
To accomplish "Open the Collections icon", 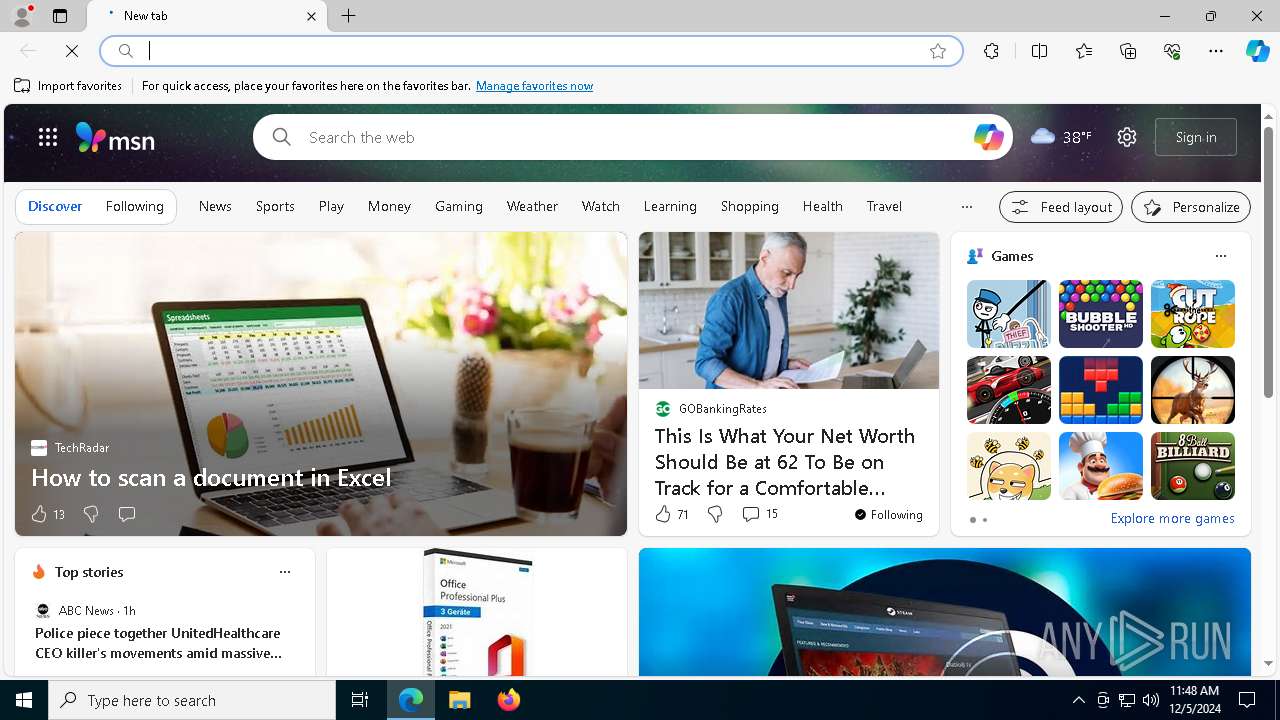I will coord(1128,51).
